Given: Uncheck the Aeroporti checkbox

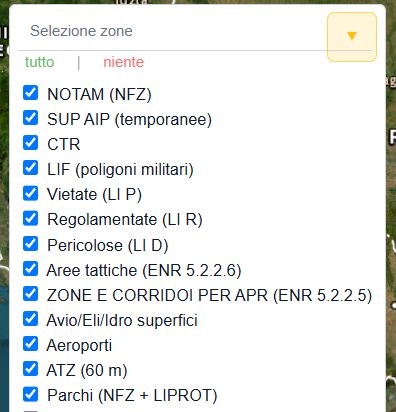Looking at the screenshot, I should click(30, 344).
